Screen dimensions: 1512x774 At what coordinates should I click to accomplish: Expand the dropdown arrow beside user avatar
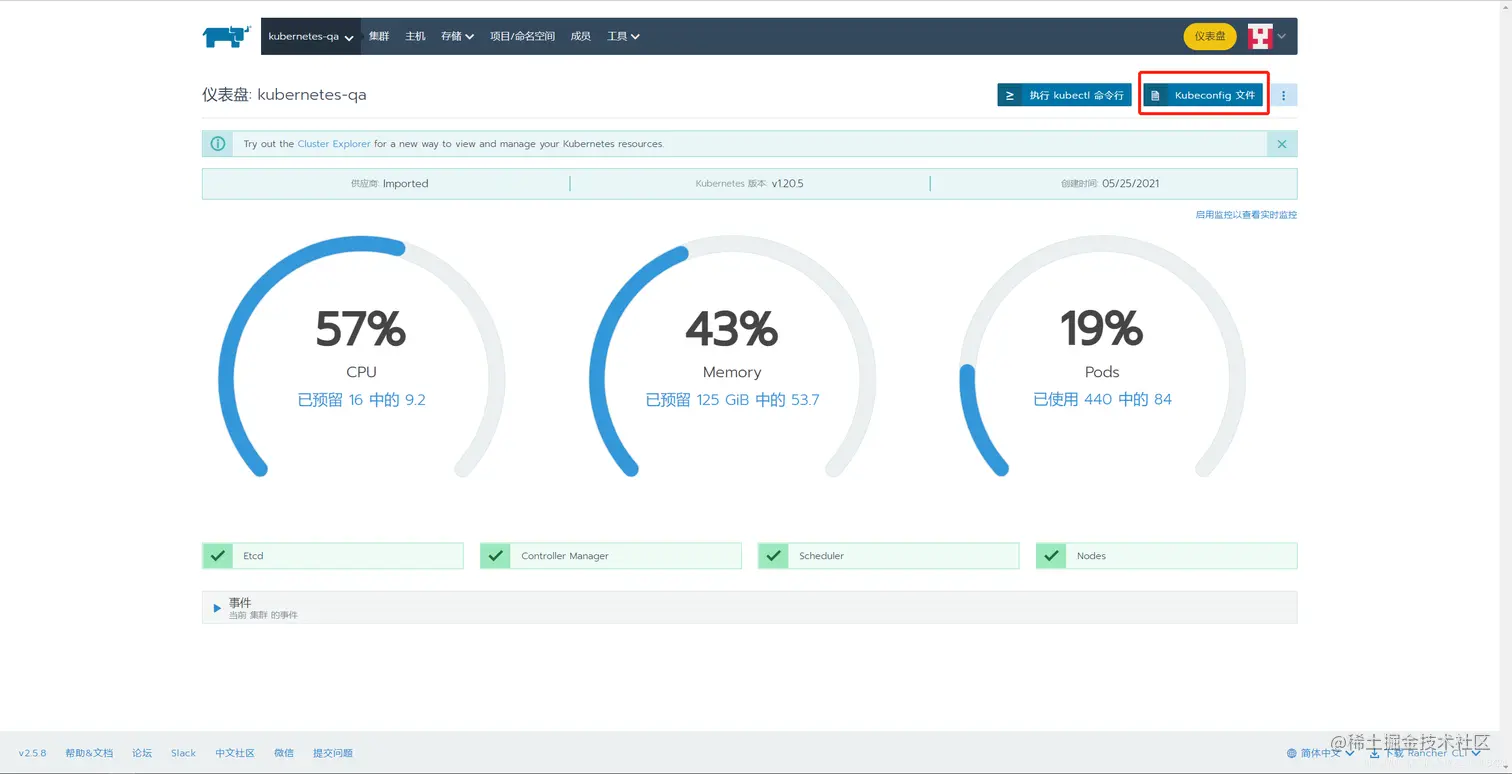(x=1282, y=37)
